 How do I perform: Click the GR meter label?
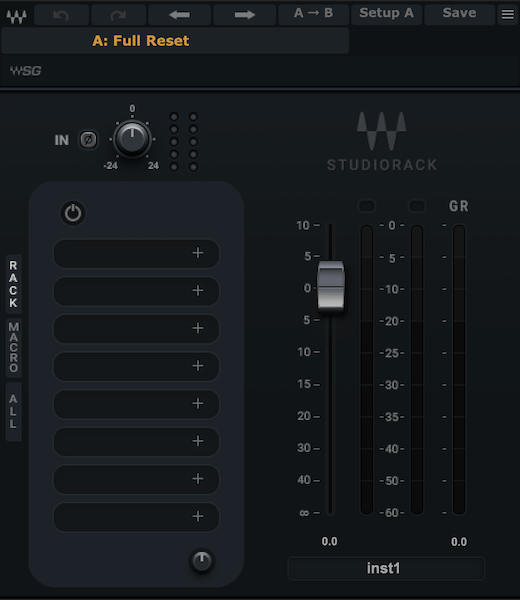pyautogui.click(x=458, y=206)
